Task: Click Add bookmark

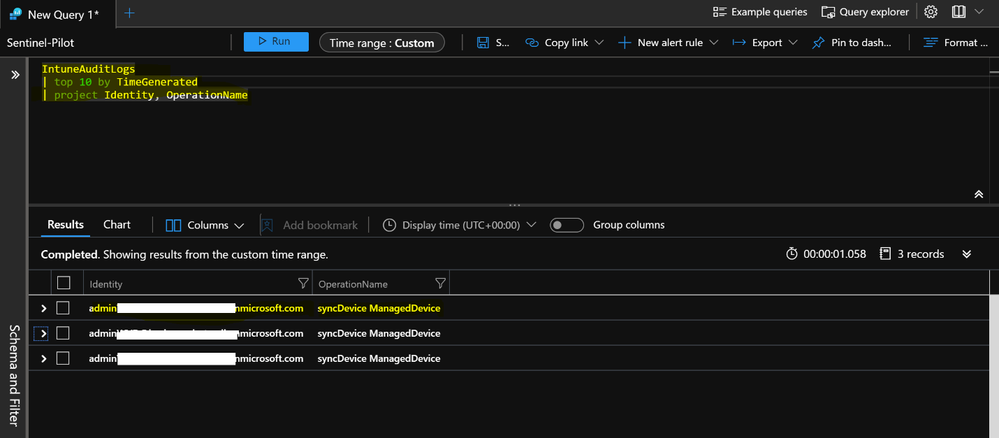Action: (x=309, y=225)
